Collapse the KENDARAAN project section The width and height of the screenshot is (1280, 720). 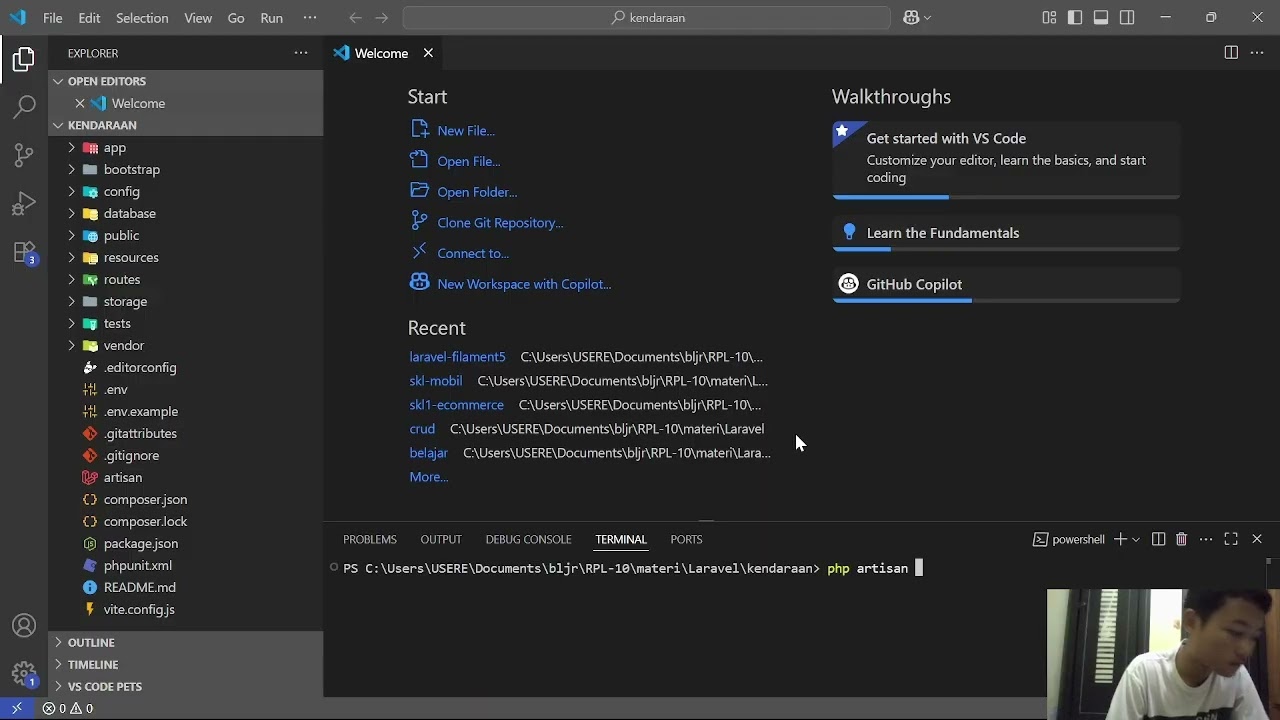click(x=186, y=125)
